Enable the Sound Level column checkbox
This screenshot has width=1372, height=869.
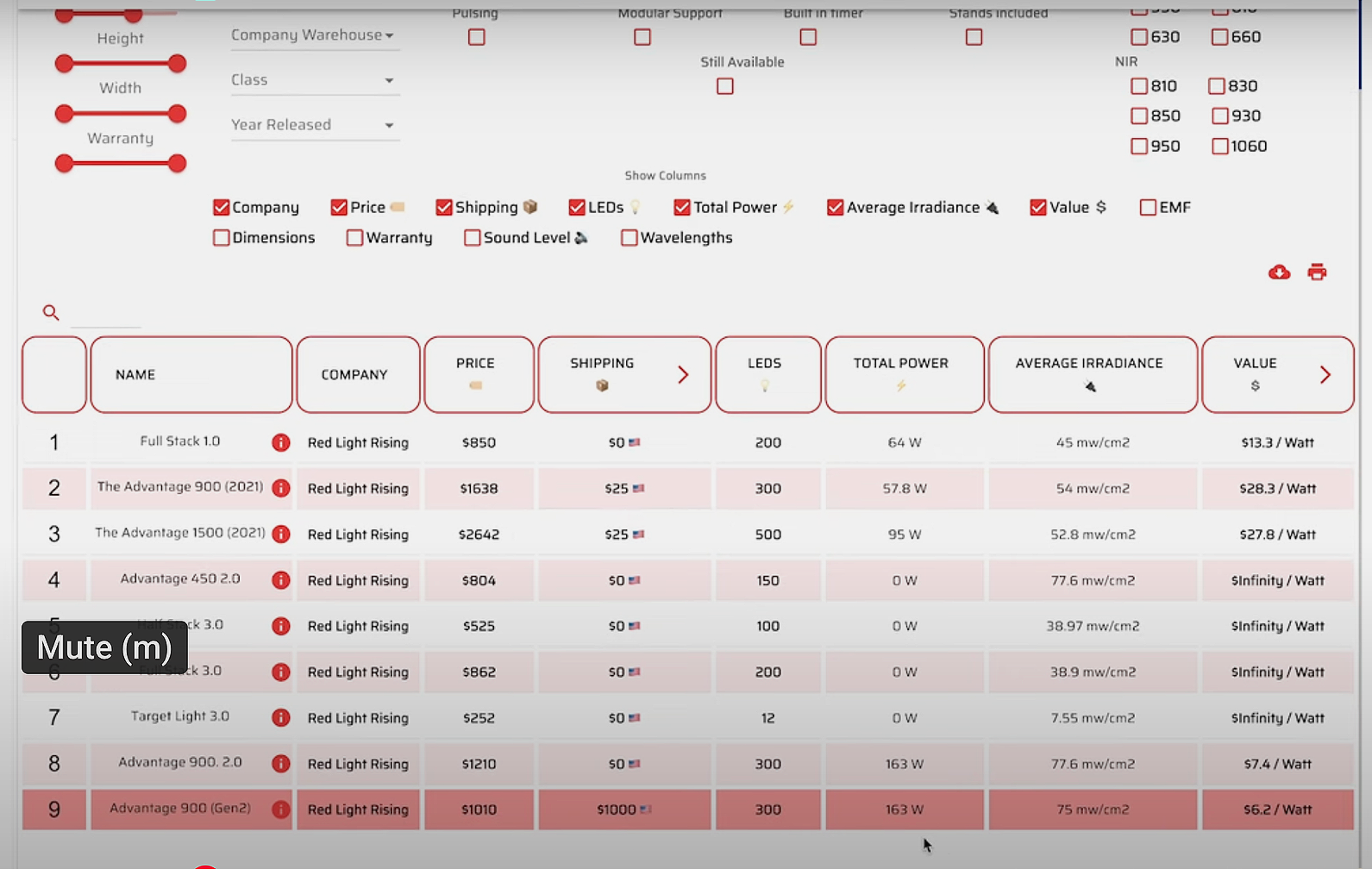[x=472, y=238]
